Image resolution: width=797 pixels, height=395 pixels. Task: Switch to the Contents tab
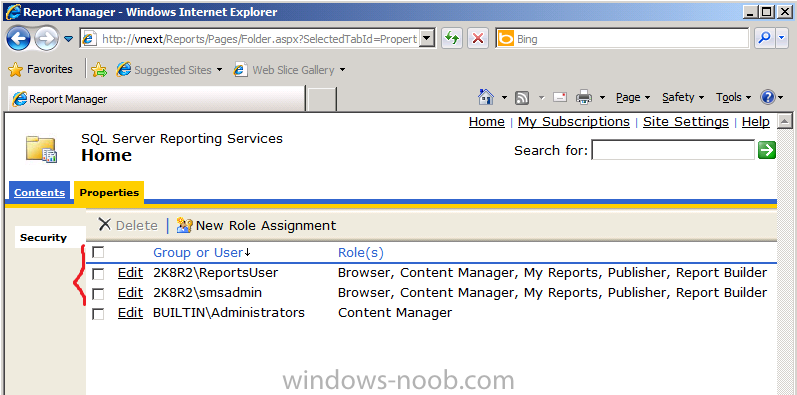click(40, 193)
